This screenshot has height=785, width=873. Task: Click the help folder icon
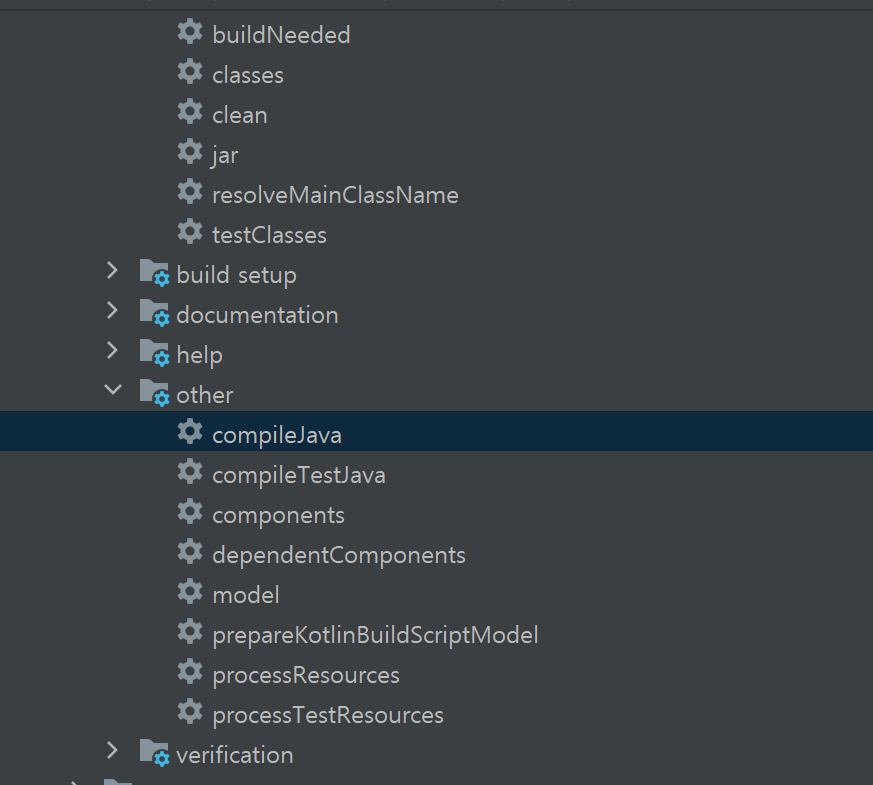point(154,353)
